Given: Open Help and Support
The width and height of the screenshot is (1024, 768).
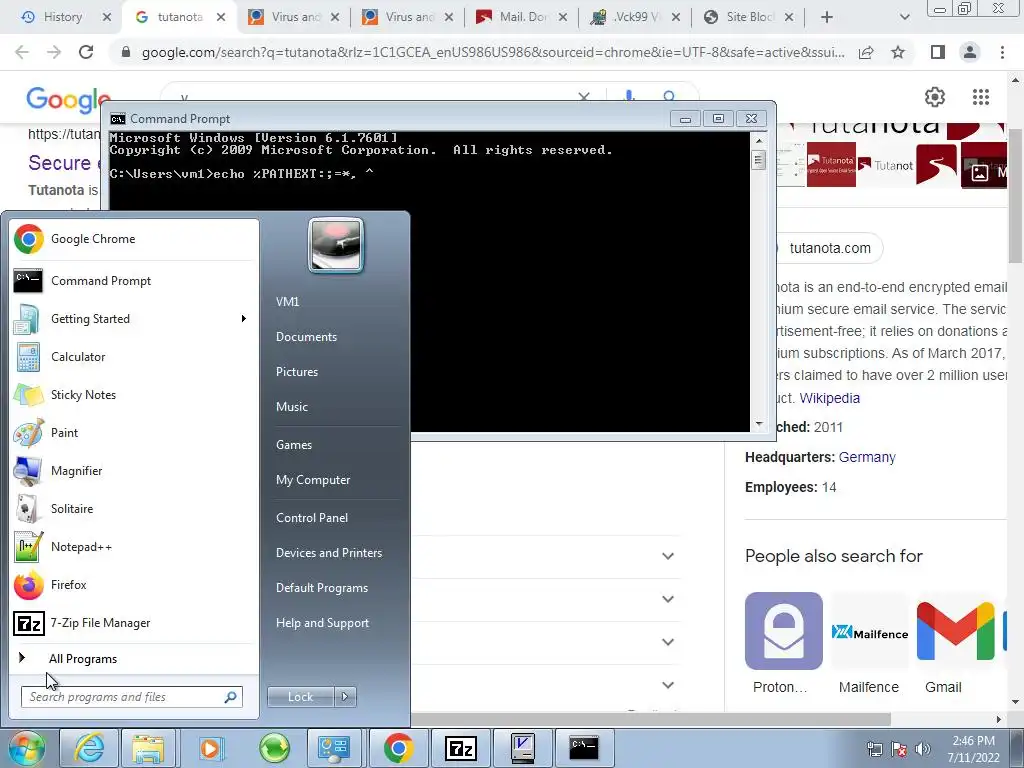Looking at the screenshot, I should click(323, 623).
